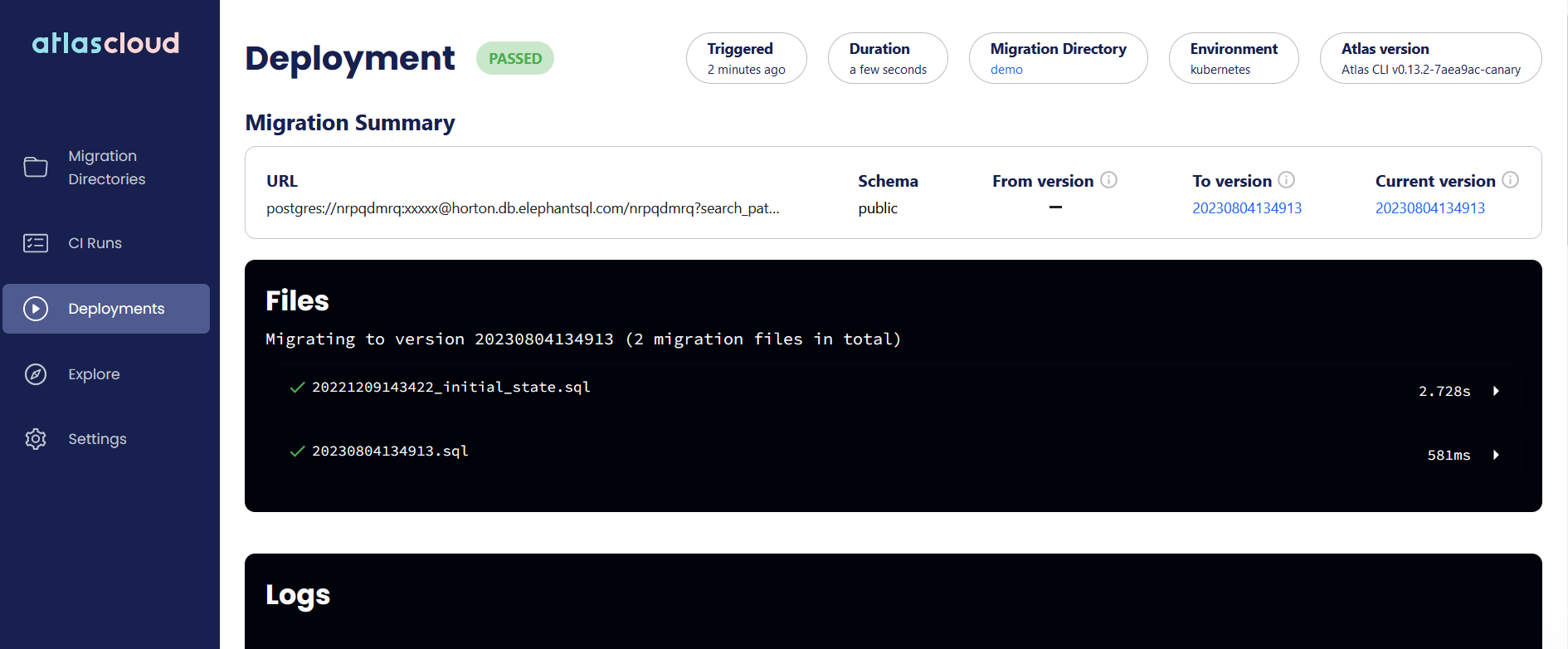The height and width of the screenshot is (649, 1568).
Task: Click the CI Runs checklist icon
Action: tap(36, 243)
